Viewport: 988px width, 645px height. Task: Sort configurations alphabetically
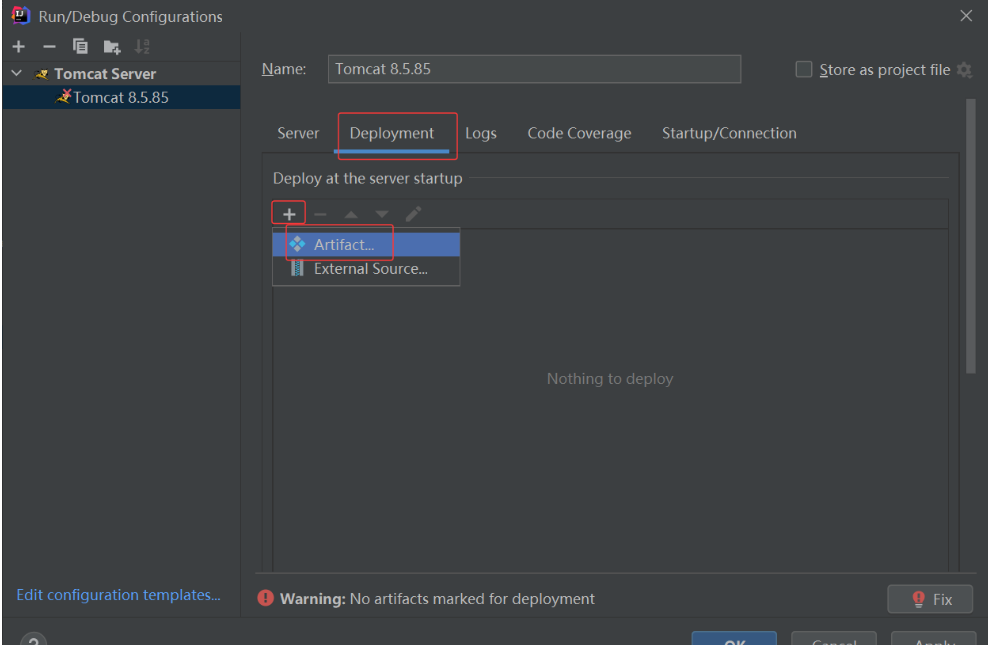(x=142, y=47)
